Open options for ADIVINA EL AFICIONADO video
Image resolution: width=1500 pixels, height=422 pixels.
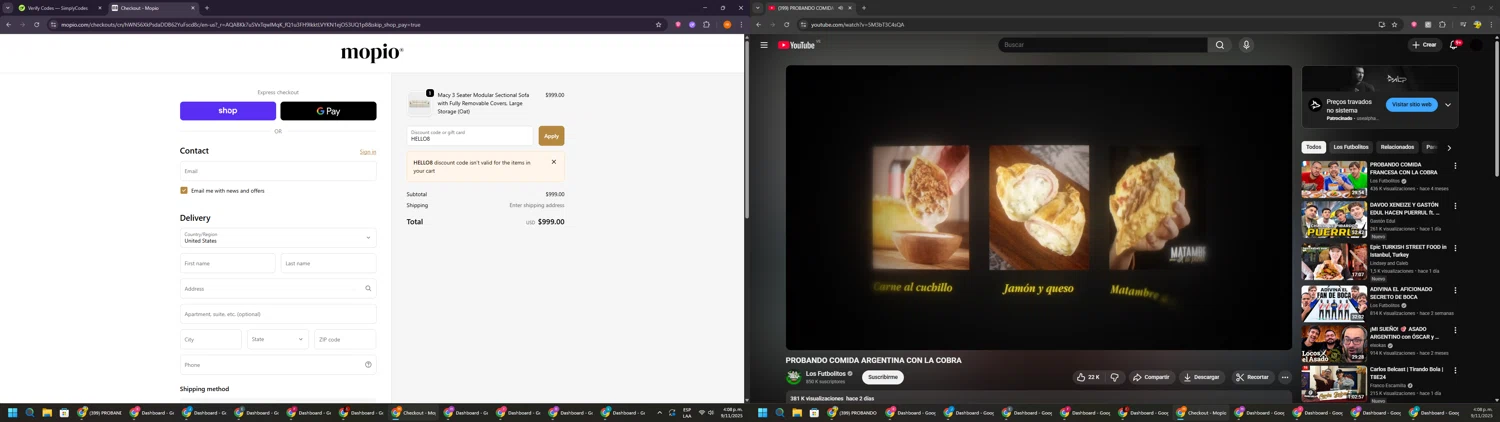click(1455, 290)
